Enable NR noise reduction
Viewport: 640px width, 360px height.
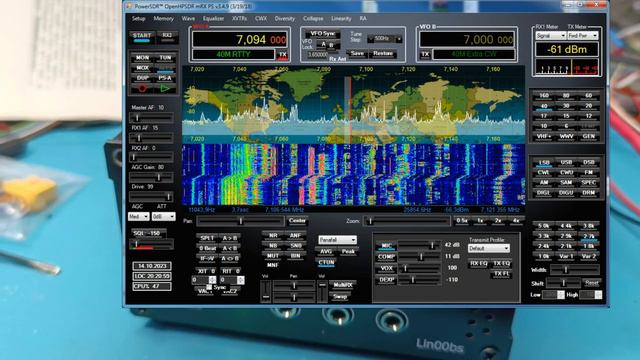273,236
